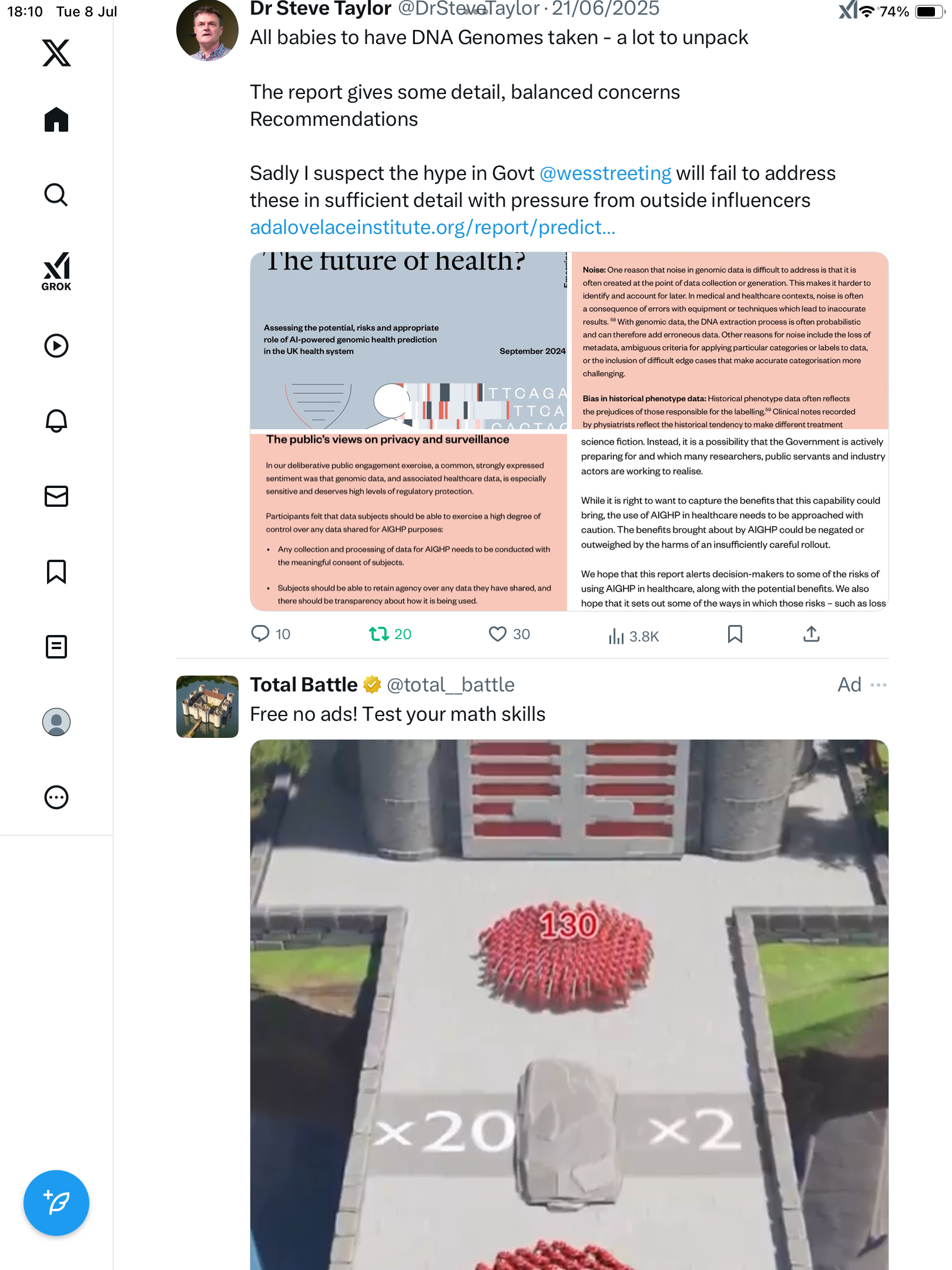Open options menu on Total Battle ad
The width and height of the screenshot is (952, 1270).
pos(879,685)
